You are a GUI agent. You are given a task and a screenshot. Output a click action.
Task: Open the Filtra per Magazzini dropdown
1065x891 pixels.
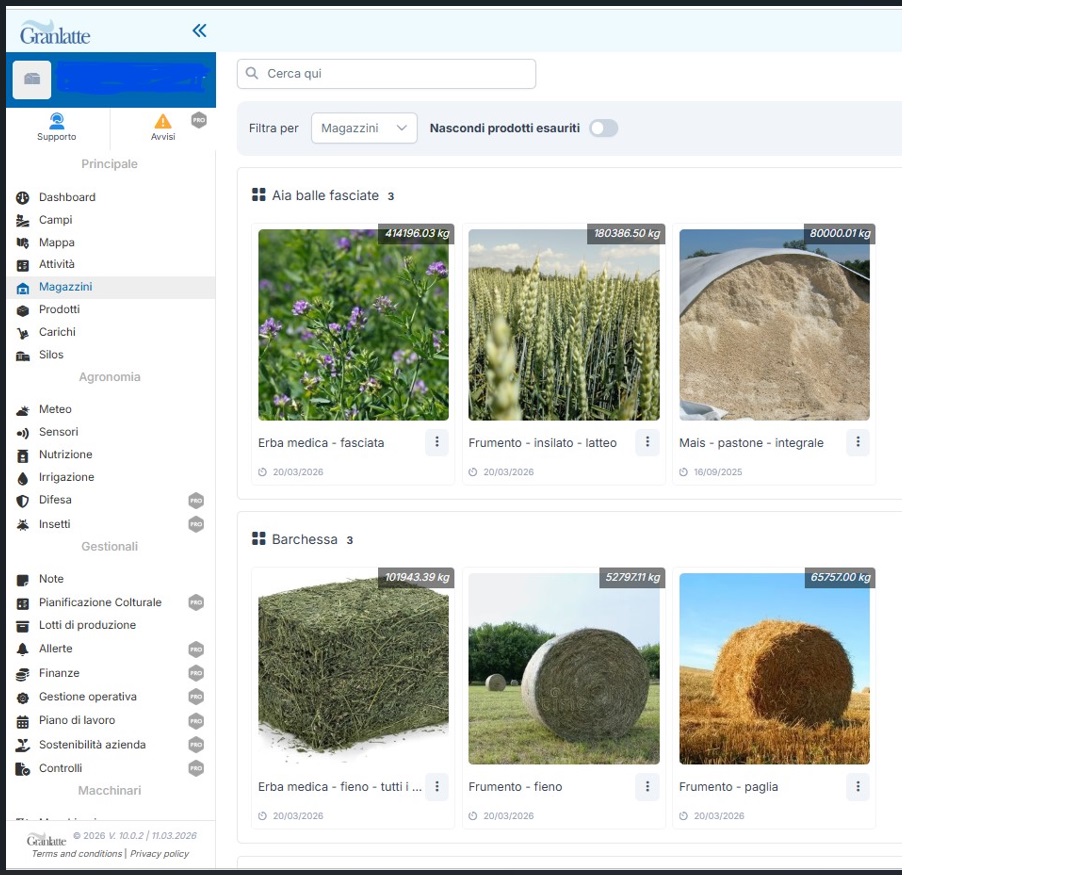click(x=364, y=128)
